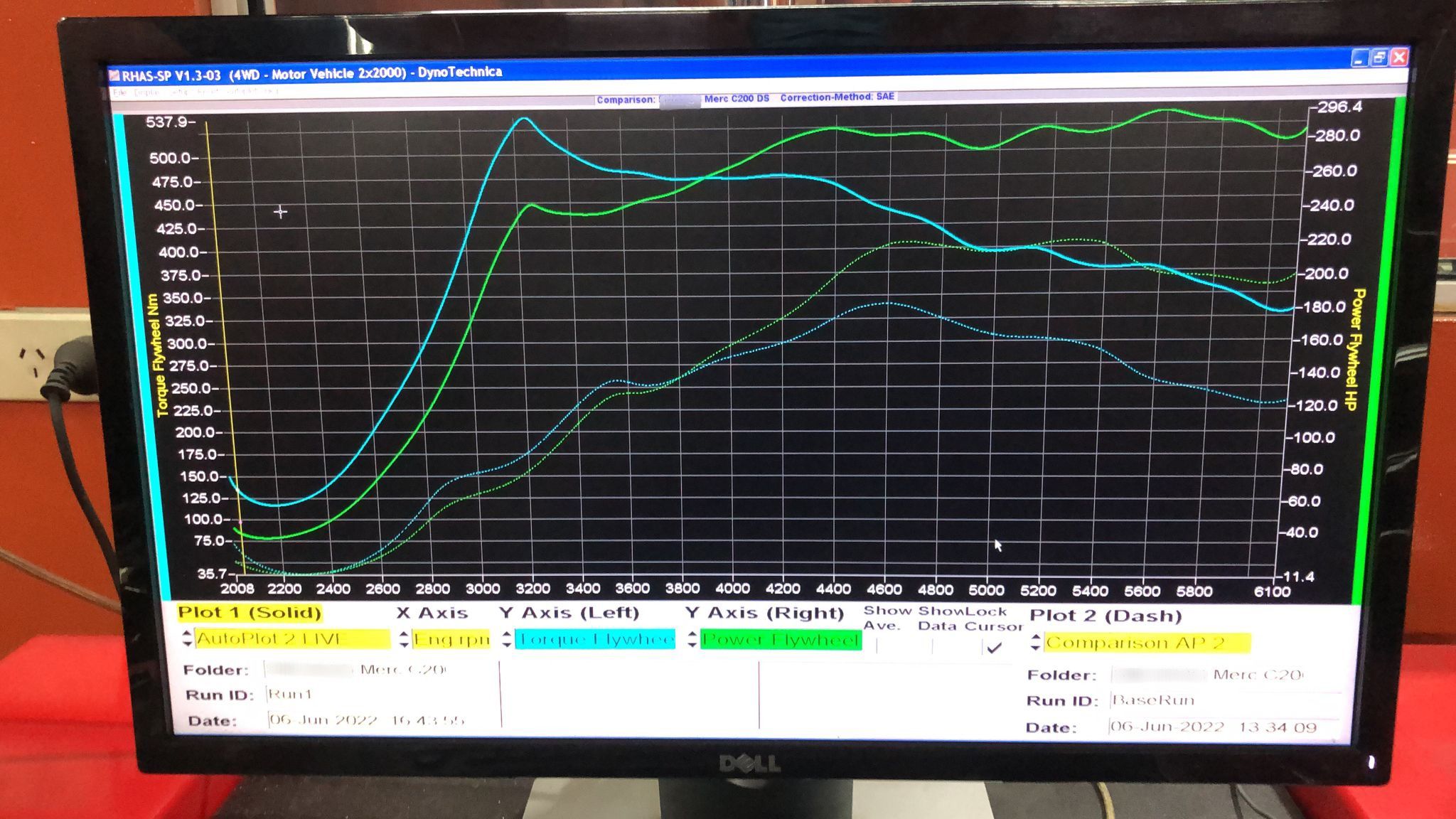Click the Plot 2 (Dash) spinner arrows
The height and width of the screenshot is (819, 1456).
click(x=1035, y=643)
